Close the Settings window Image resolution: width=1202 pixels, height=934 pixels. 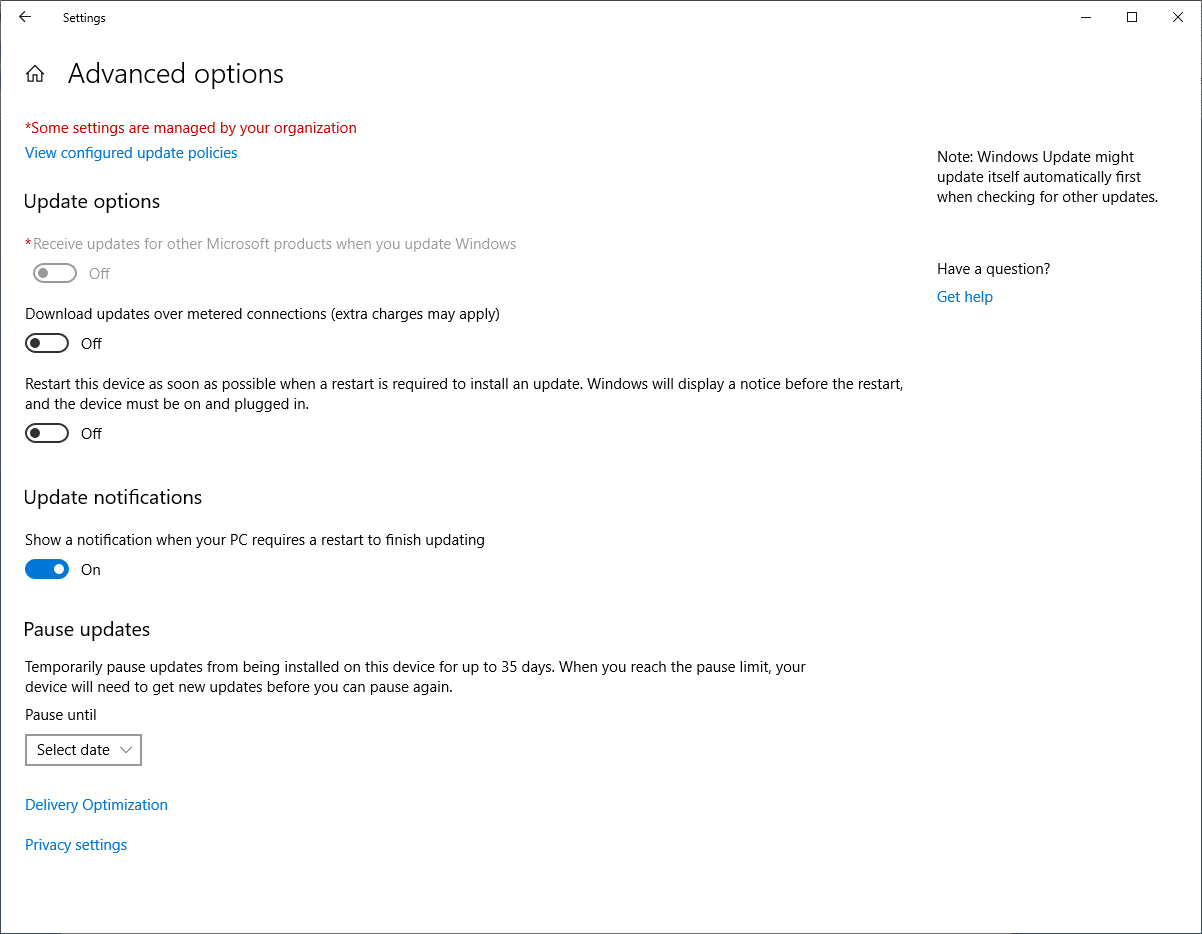(1178, 17)
